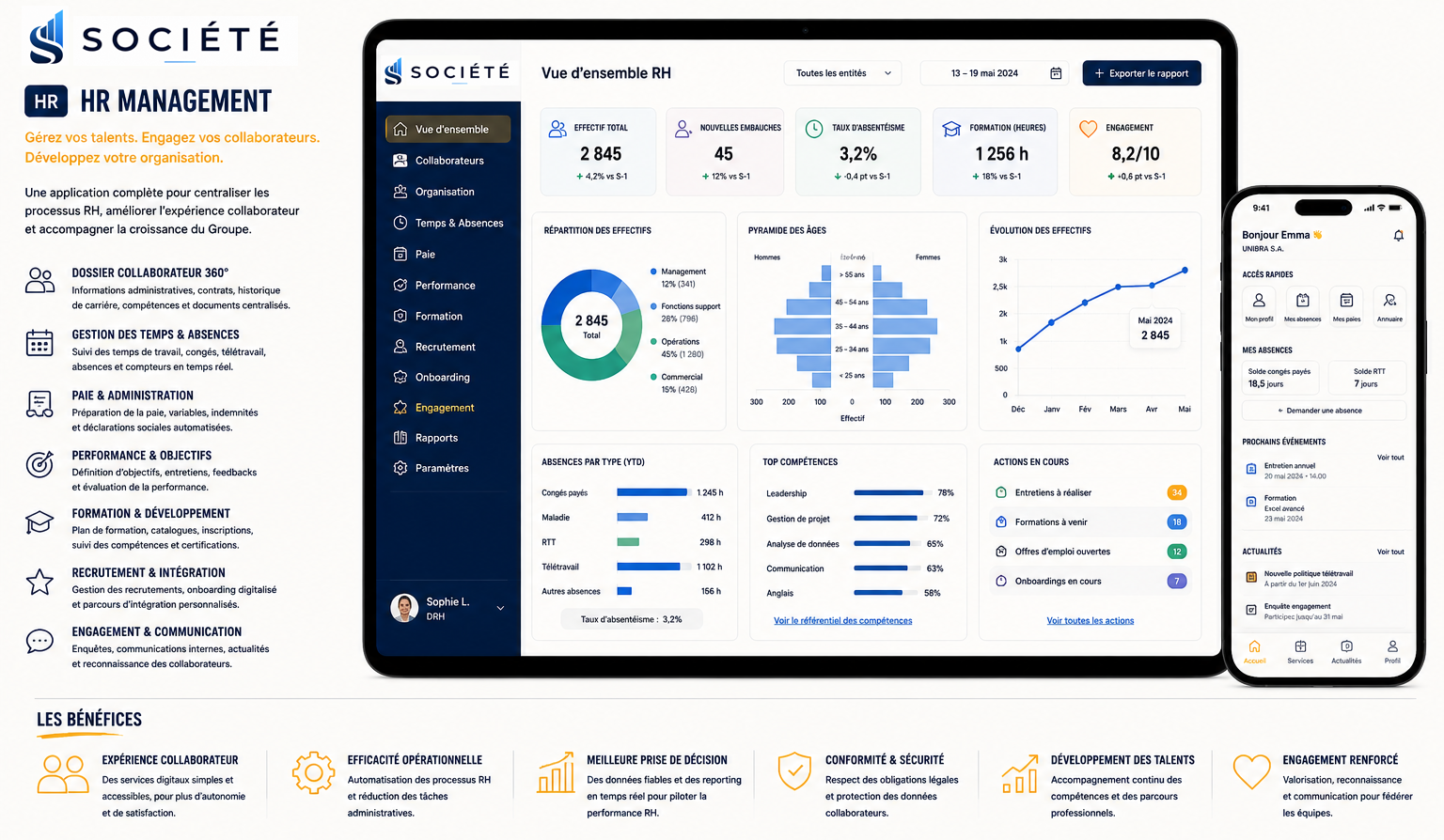Click the Onboarding icon in the sidebar

pos(400,377)
